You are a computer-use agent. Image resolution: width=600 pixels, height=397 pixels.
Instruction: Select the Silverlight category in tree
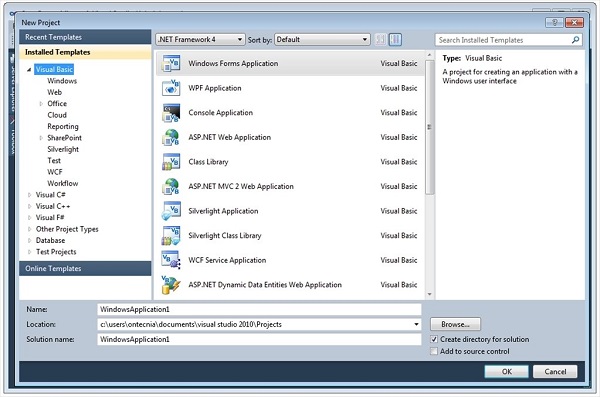[x=63, y=149]
